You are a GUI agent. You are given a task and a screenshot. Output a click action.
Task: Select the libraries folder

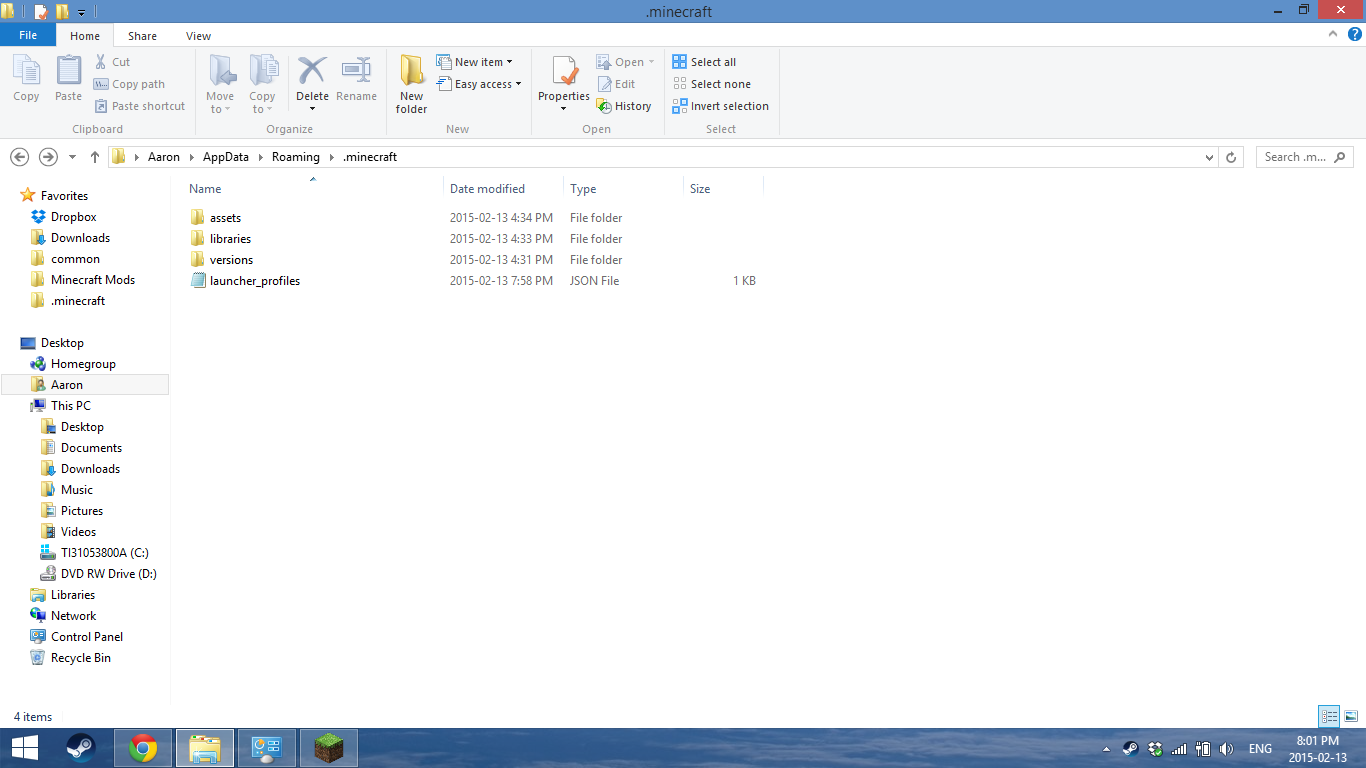[230, 239]
